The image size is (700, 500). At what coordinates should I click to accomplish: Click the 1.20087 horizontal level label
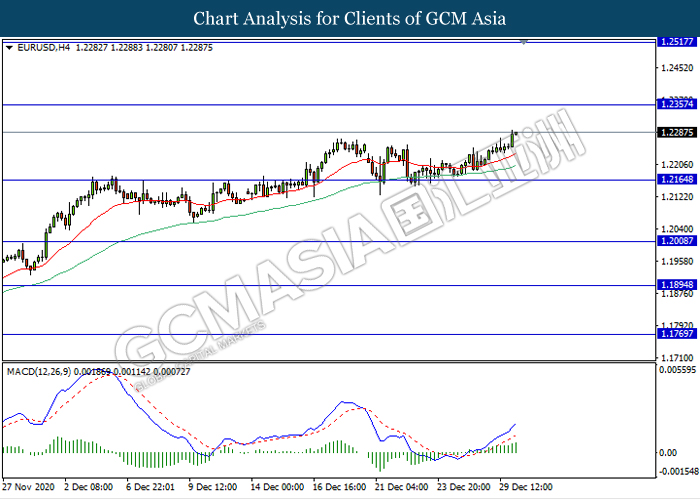[x=676, y=241]
